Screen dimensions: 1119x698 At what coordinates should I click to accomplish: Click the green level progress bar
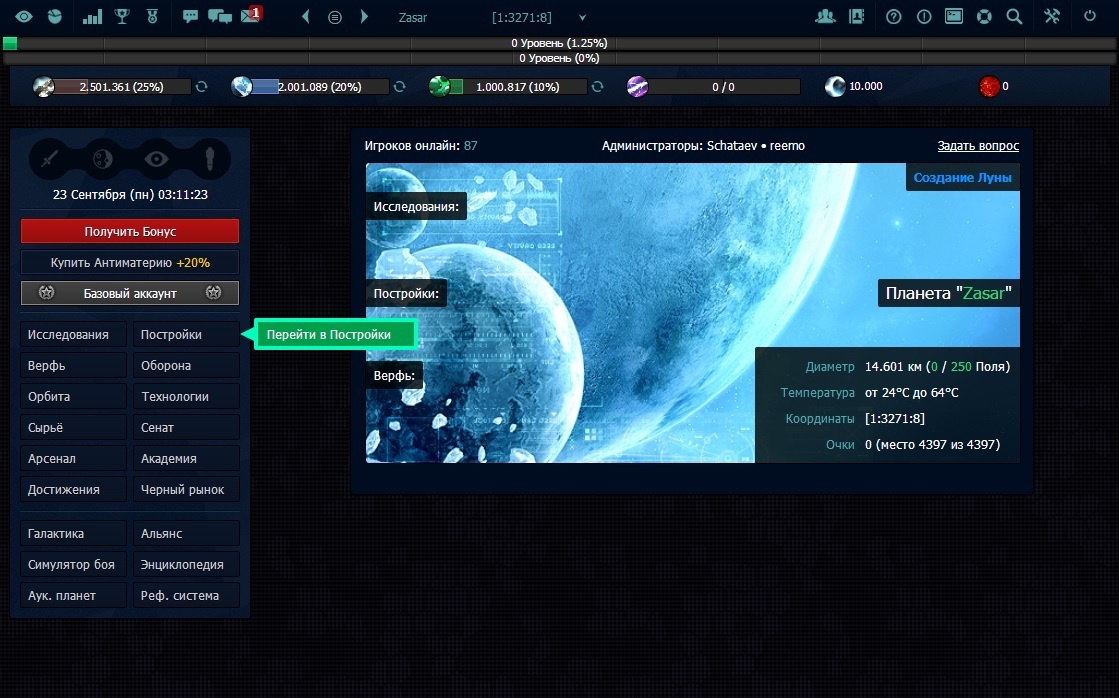(10, 44)
